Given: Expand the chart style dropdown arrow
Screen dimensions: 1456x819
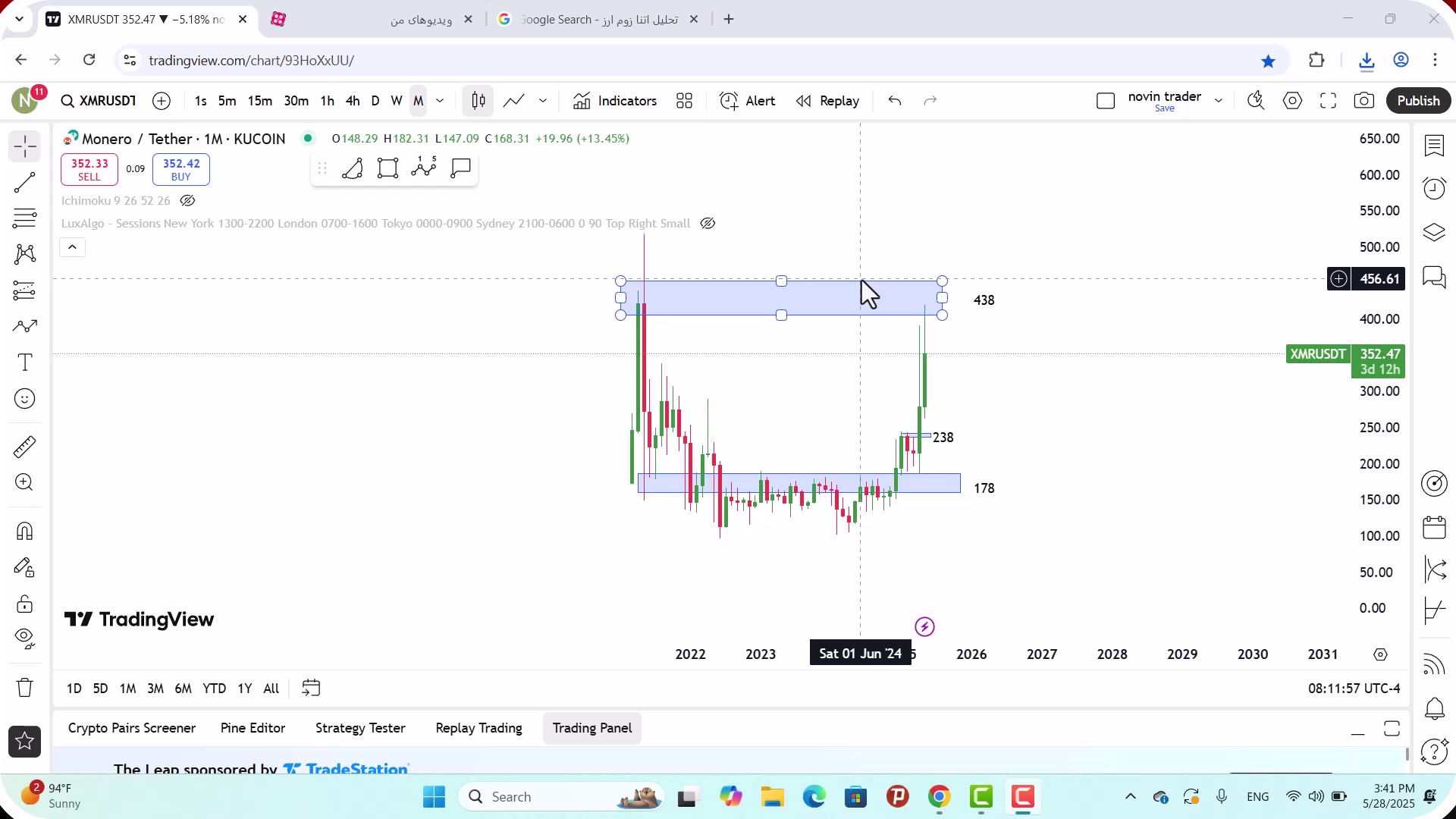Looking at the screenshot, I should [x=543, y=101].
